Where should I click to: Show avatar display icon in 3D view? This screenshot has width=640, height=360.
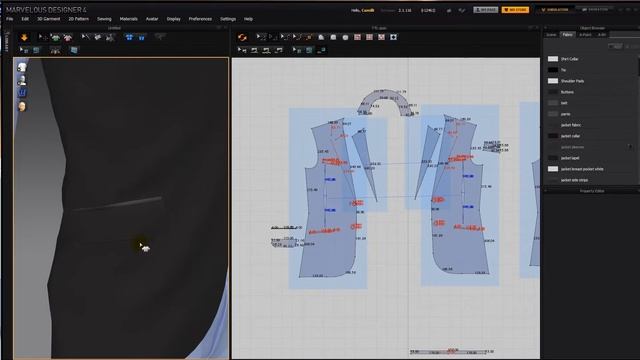(x=22, y=80)
